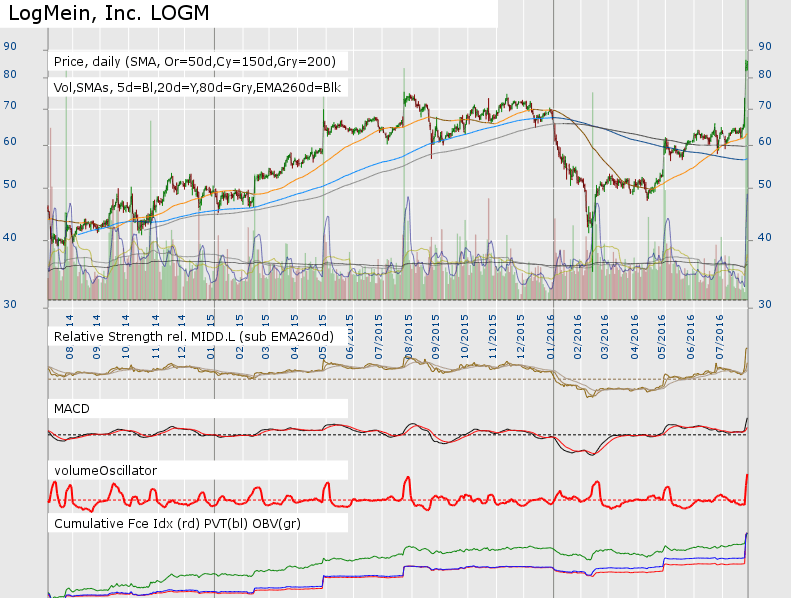Screen dimensions: 791x598
Task: Click the MACD panel label
Action: coord(72,409)
